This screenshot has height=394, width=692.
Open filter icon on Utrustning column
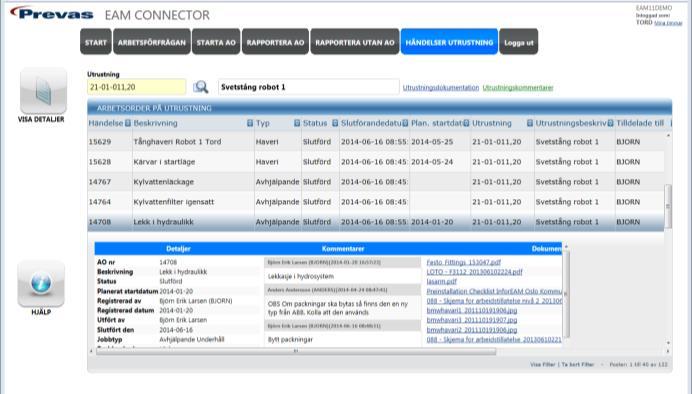tap(530, 123)
